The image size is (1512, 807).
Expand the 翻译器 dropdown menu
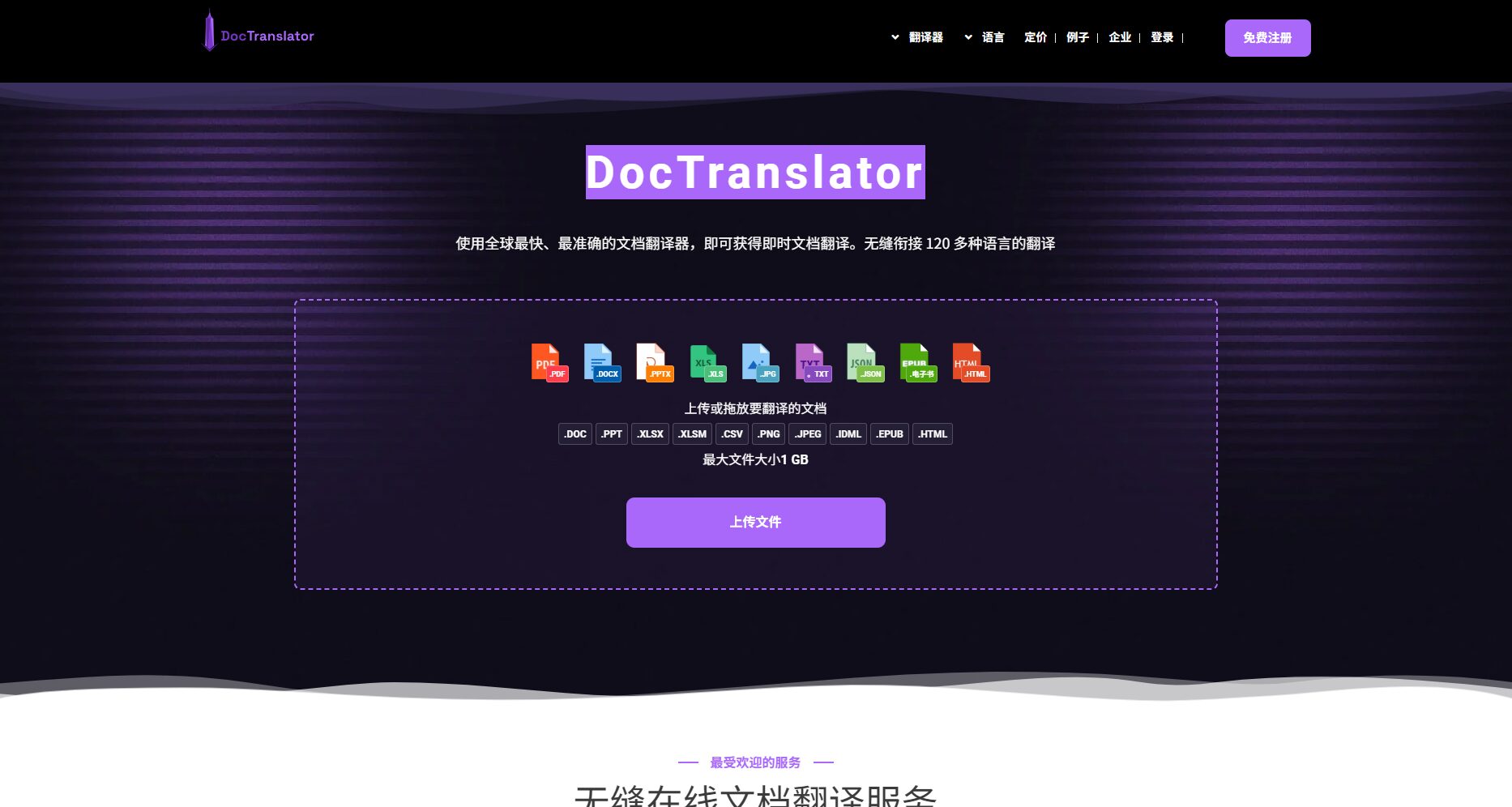[x=918, y=37]
